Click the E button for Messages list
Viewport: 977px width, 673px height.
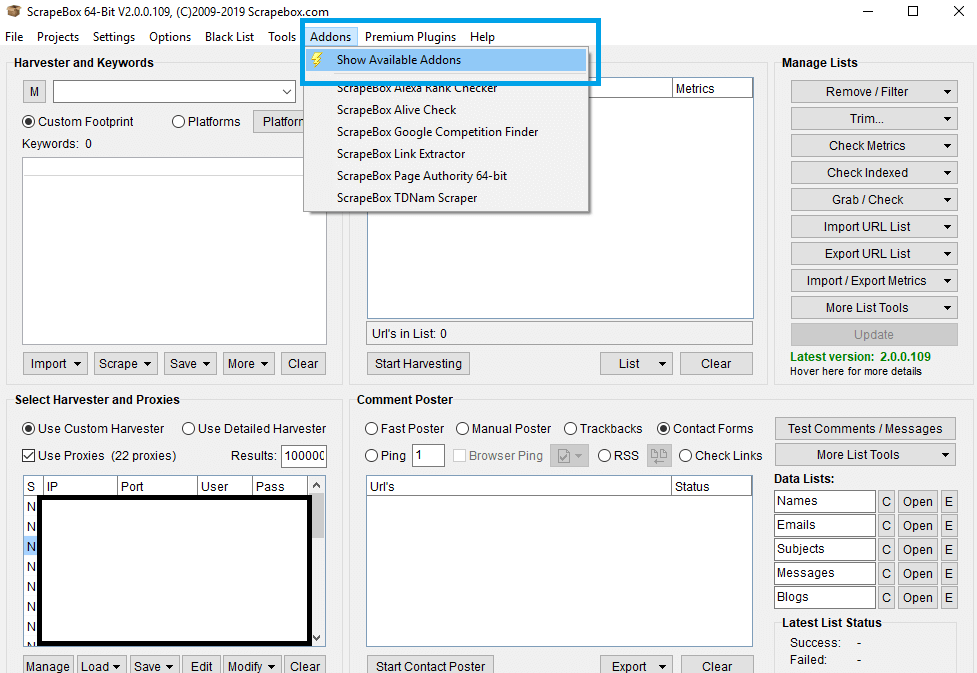tap(948, 573)
